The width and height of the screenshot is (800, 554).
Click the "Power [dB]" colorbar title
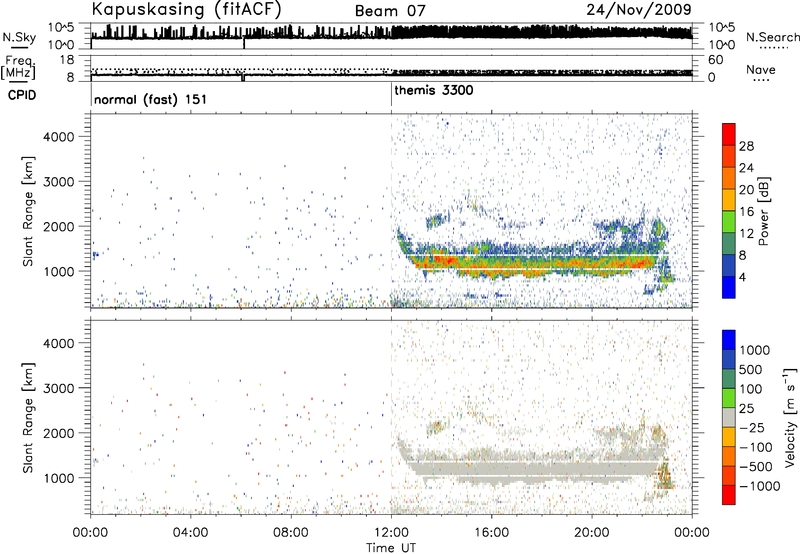[x=763, y=211]
